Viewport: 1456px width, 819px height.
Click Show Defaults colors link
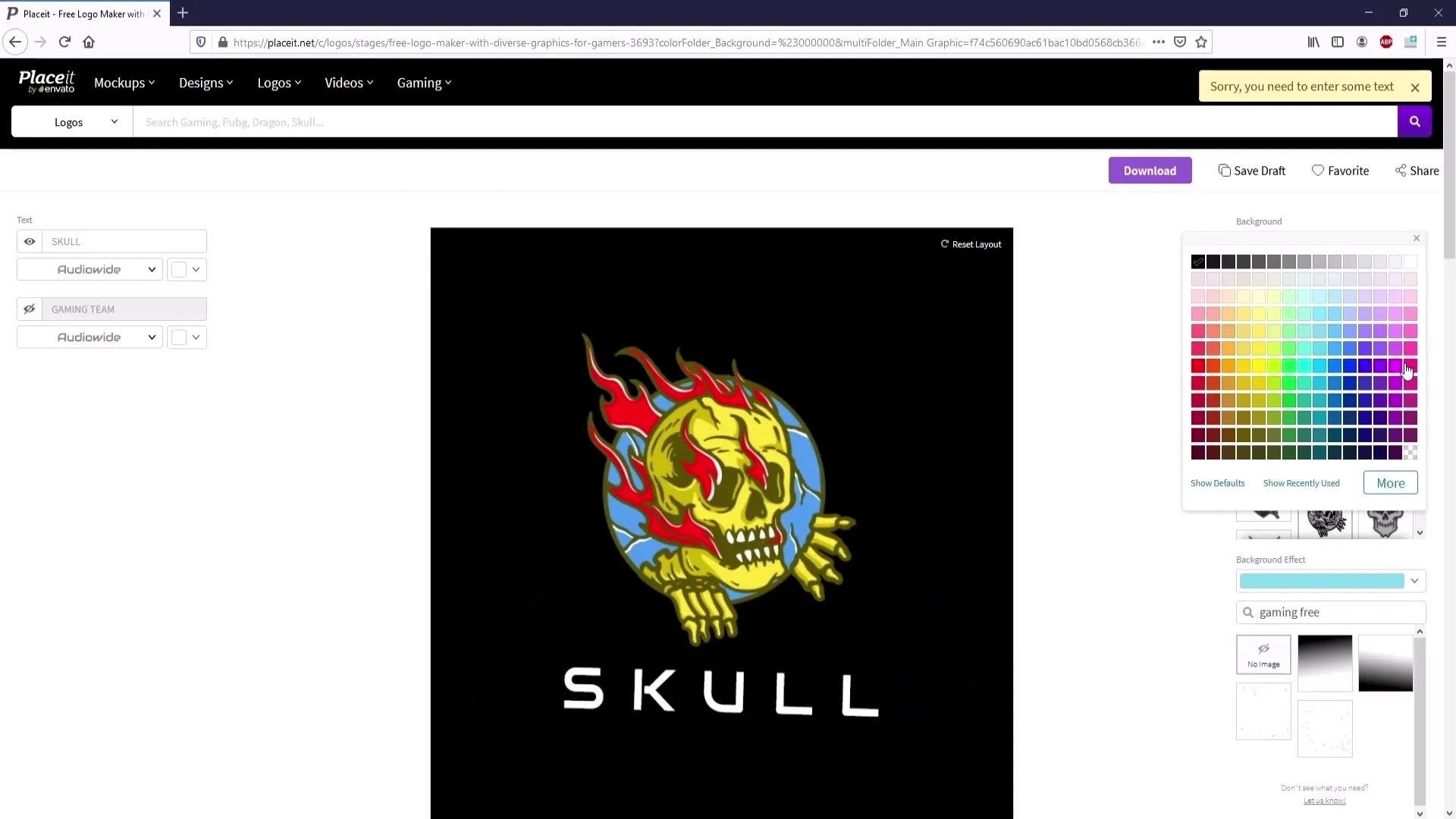pos(1218,482)
